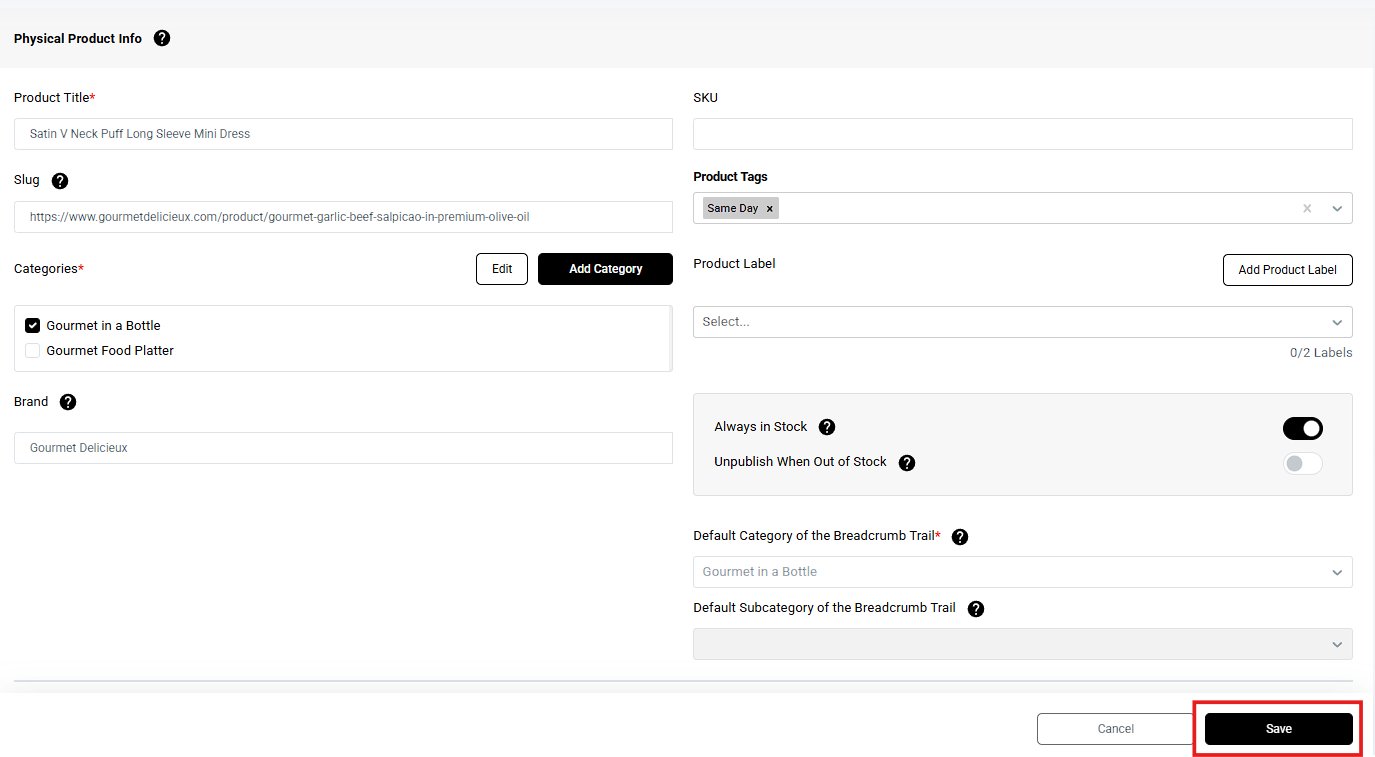This screenshot has height=757, width=1375.
Task: Click the Always in Stock help icon
Action: 827,427
